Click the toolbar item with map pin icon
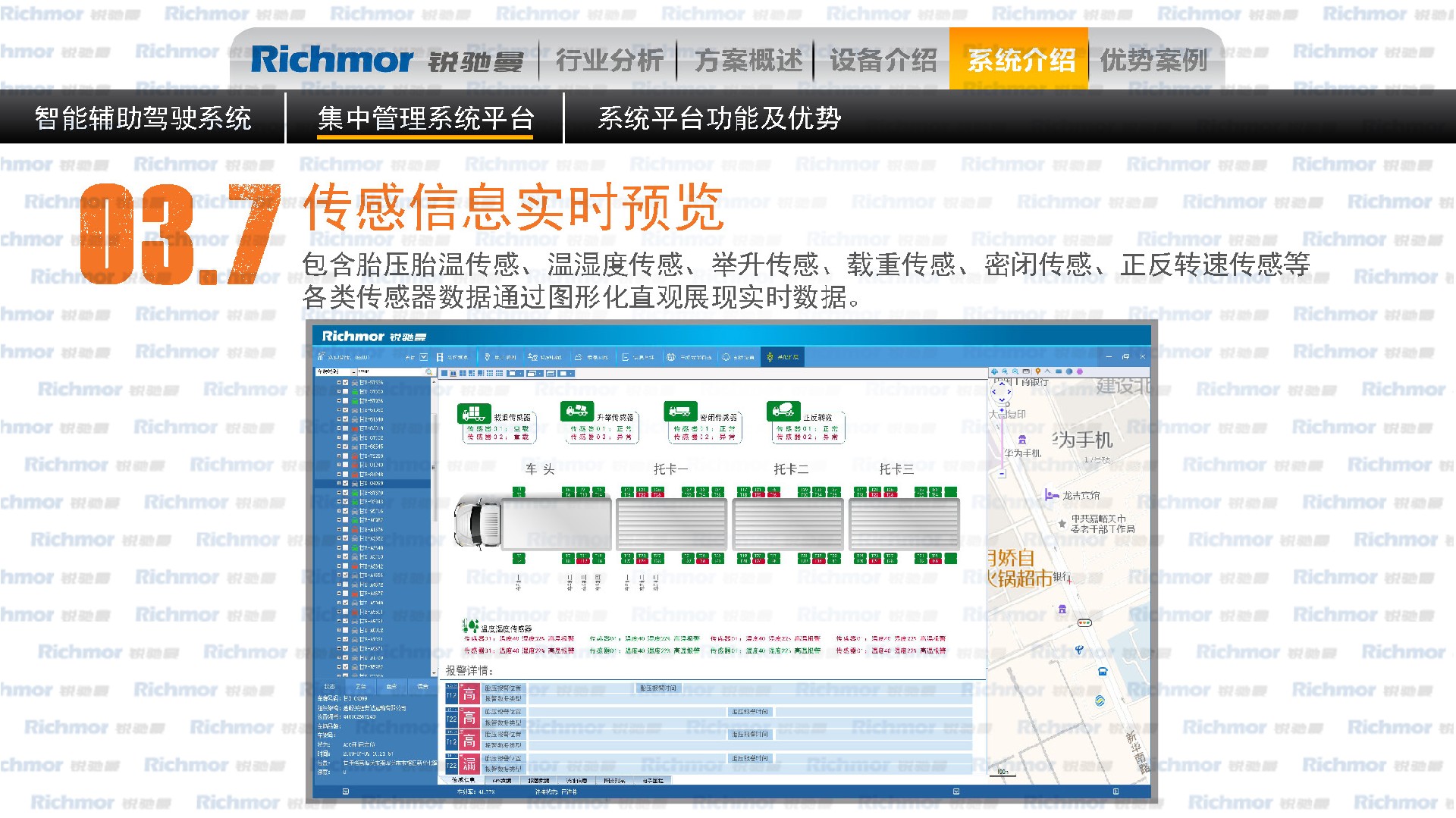1456x818 pixels. click(500, 356)
